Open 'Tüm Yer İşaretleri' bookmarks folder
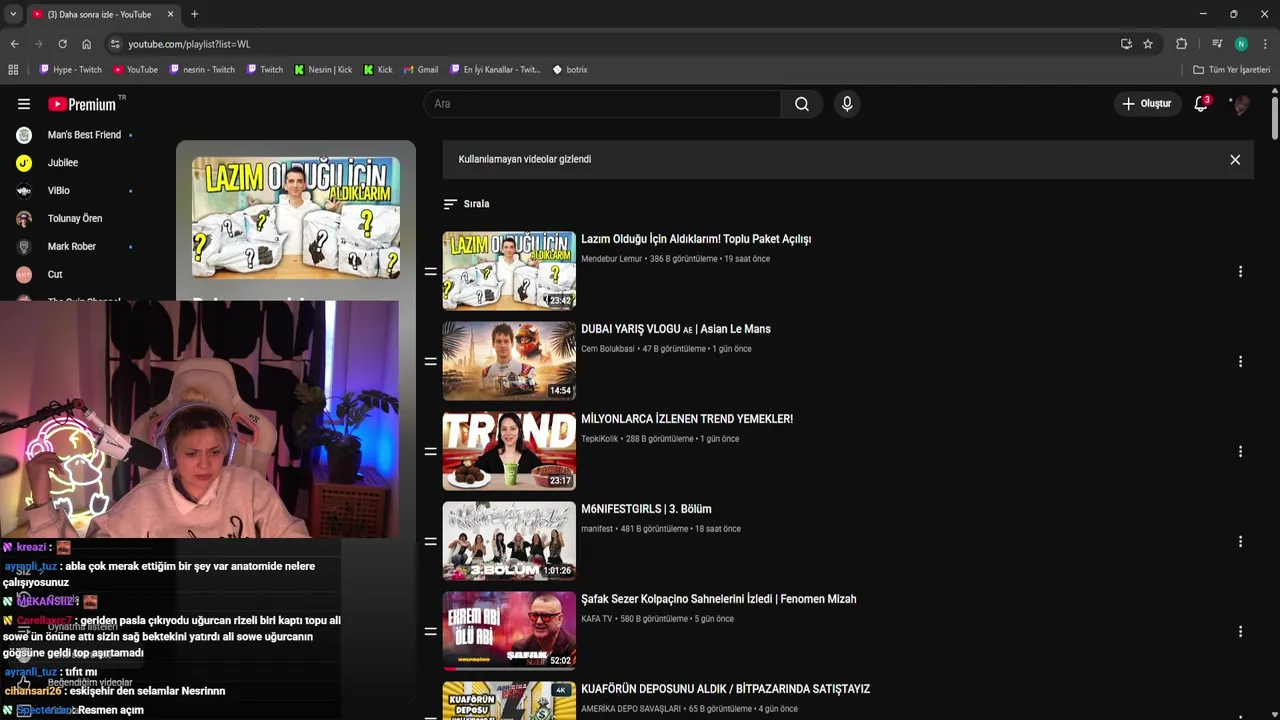 click(x=1231, y=70)
